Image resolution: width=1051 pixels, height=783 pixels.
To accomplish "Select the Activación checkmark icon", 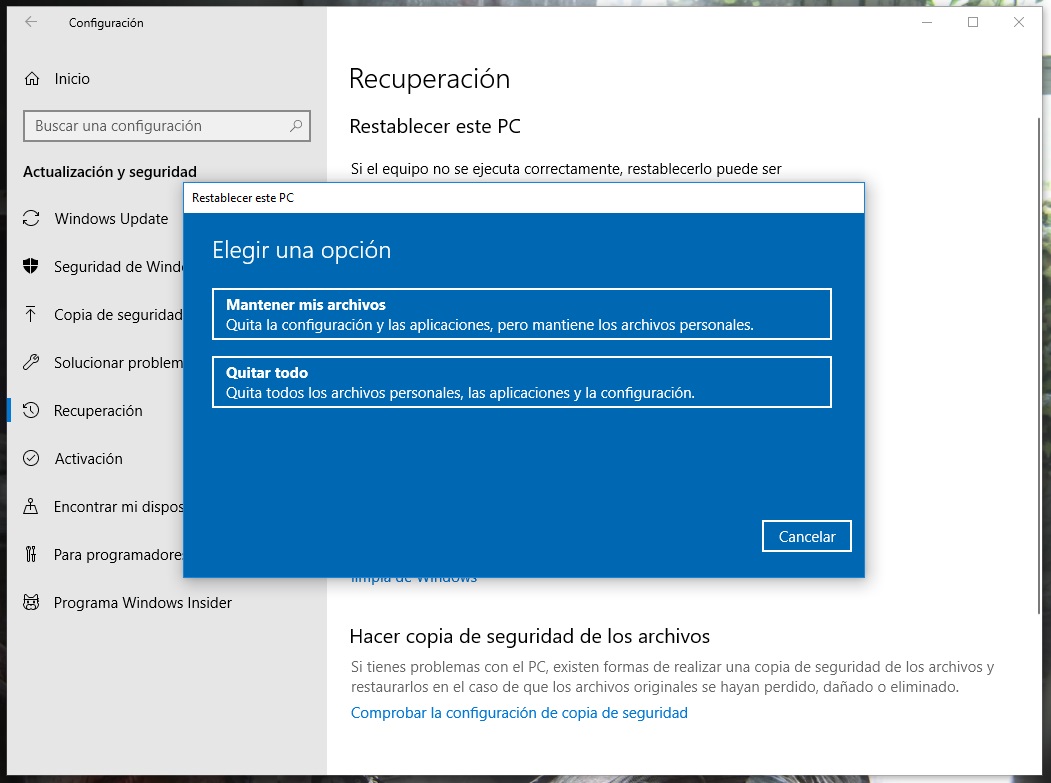I will point(32,458).
